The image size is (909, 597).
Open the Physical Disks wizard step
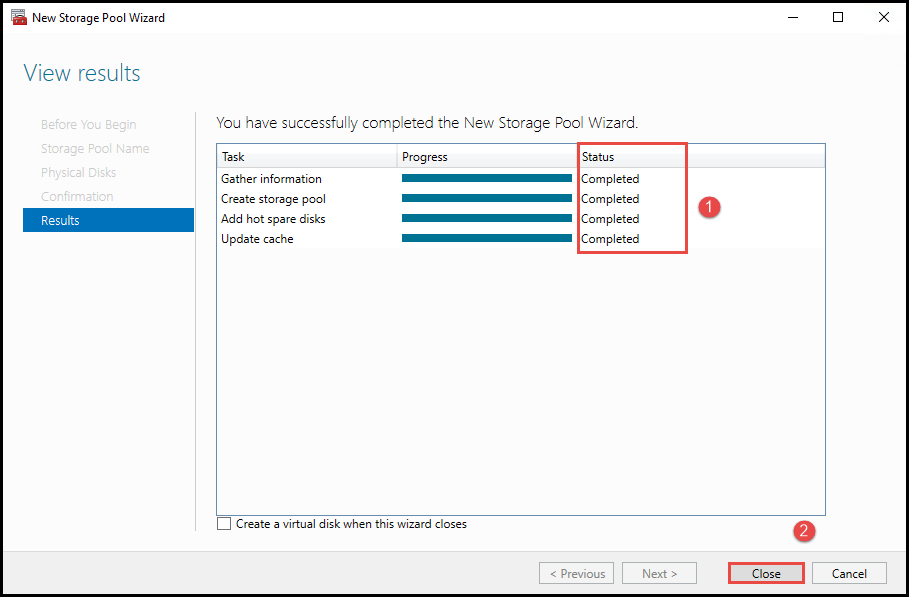[x=78, y=173]
